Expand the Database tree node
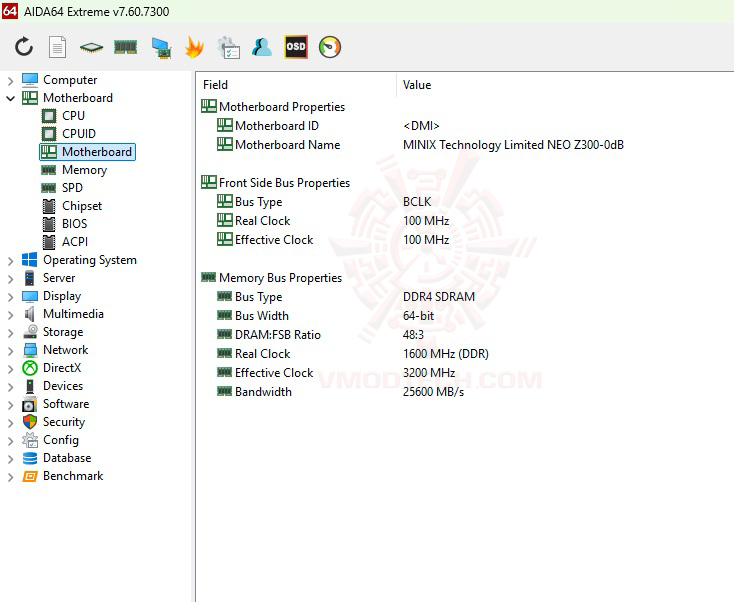Image resolution: width=734 pixels, height=602 pixels. 10,459
